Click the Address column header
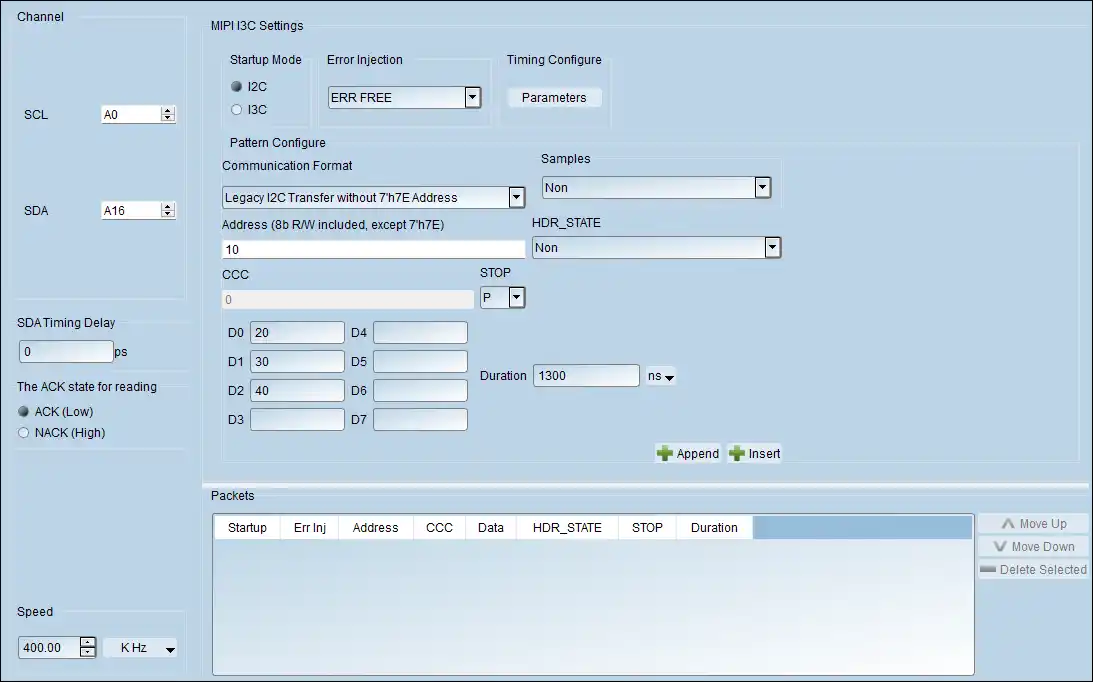Screen dimensions: 1093x682 pyautogui.click(x=375, y=528)
